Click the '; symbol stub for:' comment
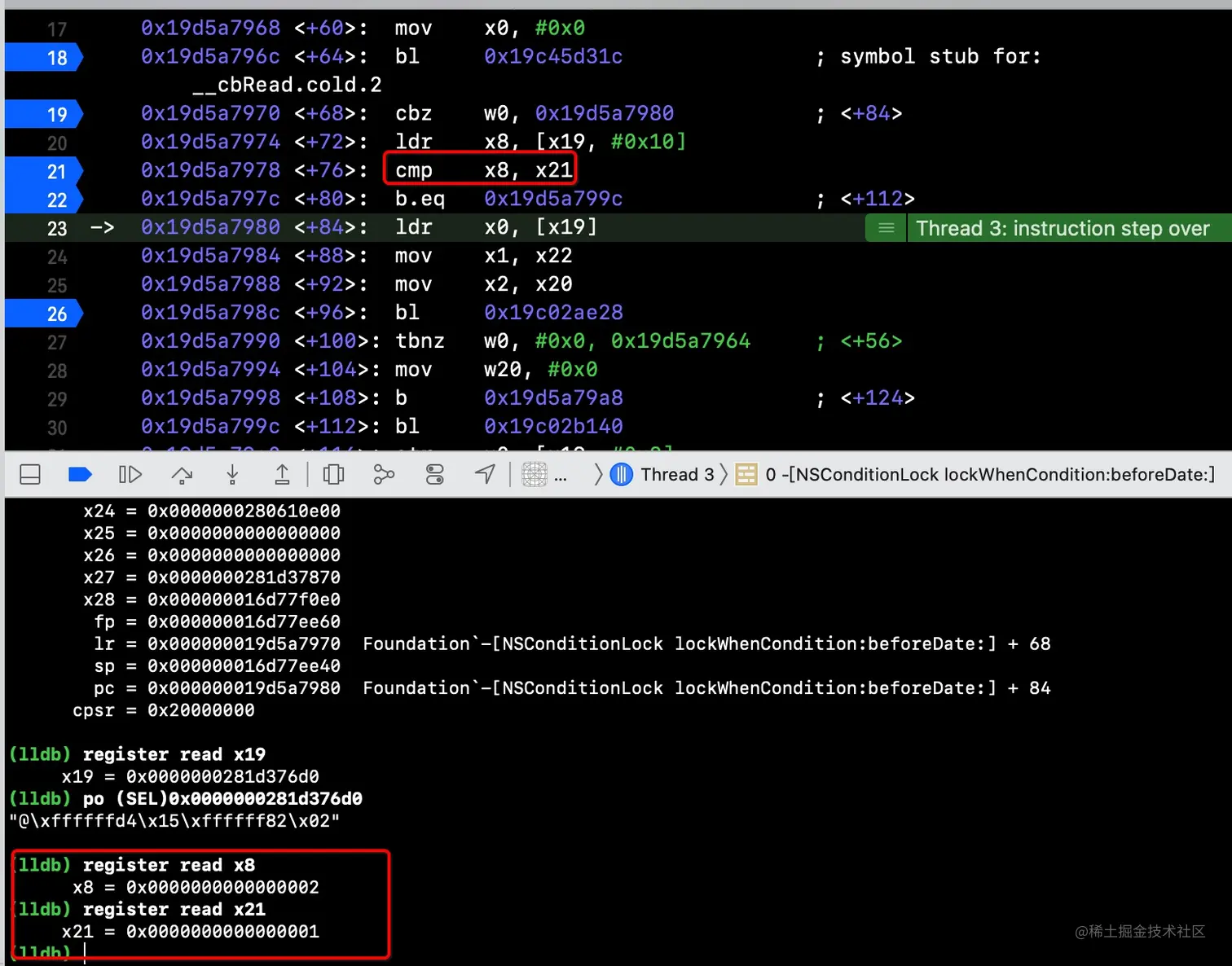Image resolution: width=1232 pixels, height=966 pixels. coord(928,56)
